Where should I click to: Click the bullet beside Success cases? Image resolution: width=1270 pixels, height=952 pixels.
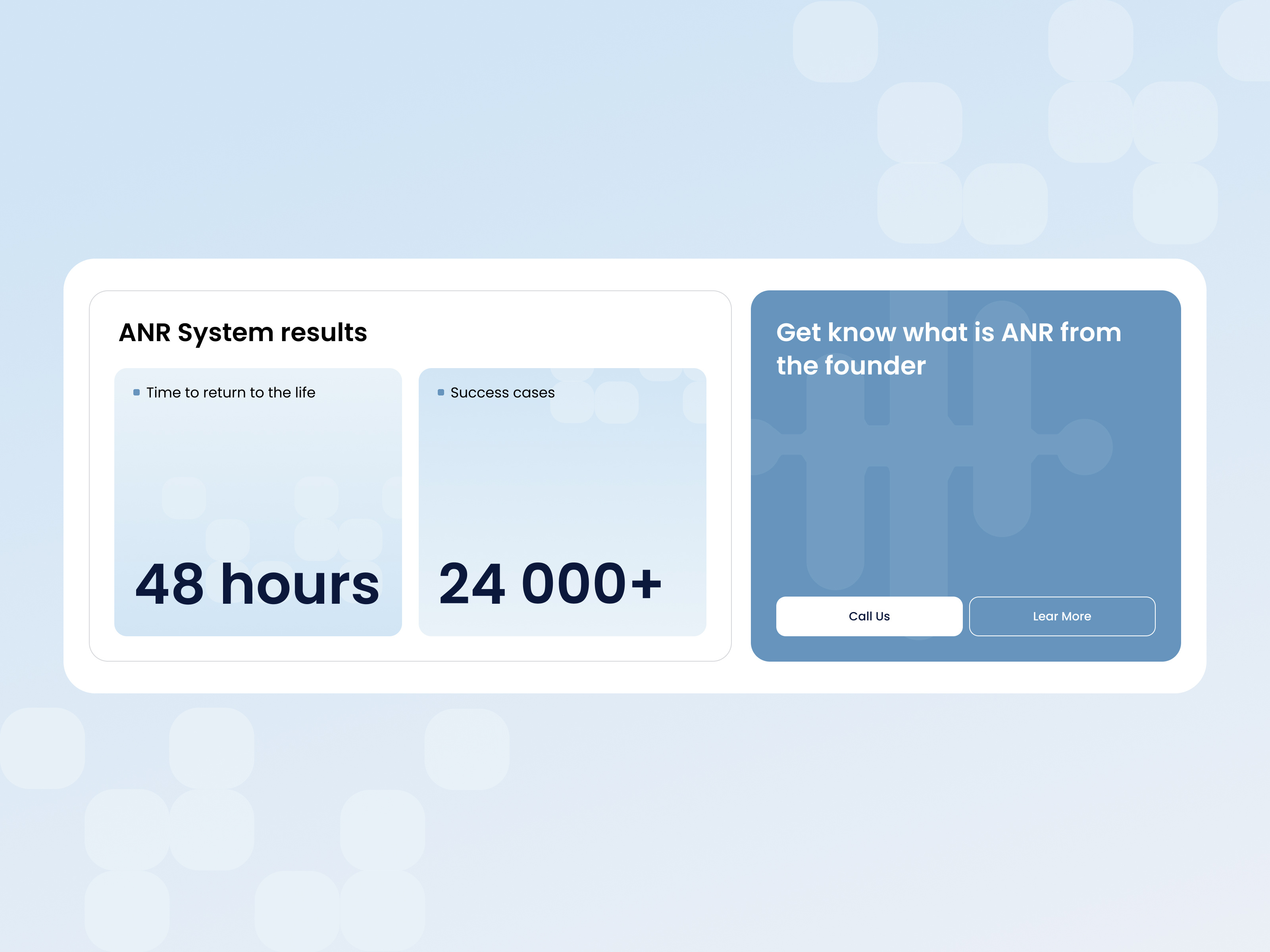coord(441,393)
